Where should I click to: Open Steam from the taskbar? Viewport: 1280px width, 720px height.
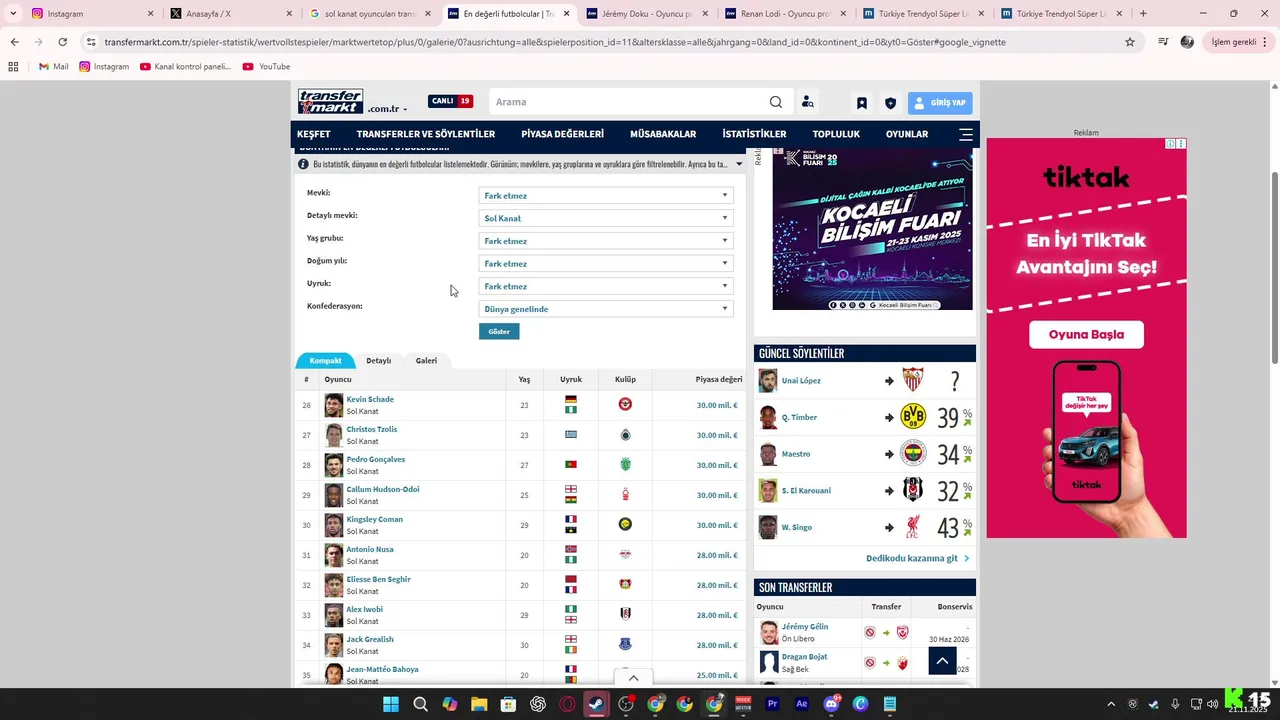click(597, 704)
